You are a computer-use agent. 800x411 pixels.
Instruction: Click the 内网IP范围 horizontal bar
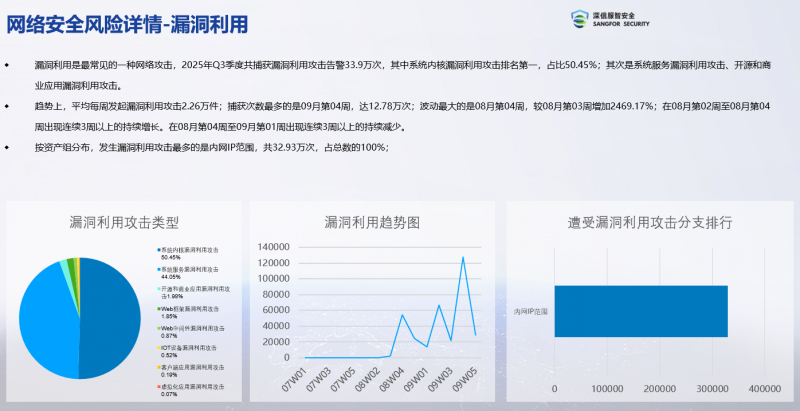tap(641, 311)
